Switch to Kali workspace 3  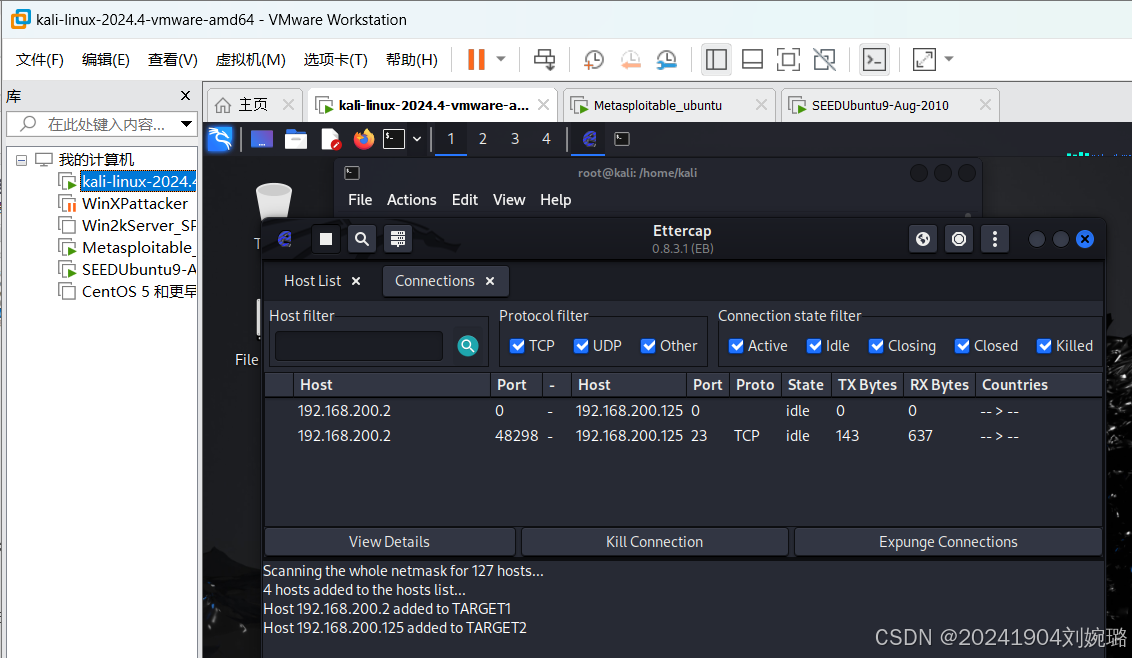click(515, 139)
